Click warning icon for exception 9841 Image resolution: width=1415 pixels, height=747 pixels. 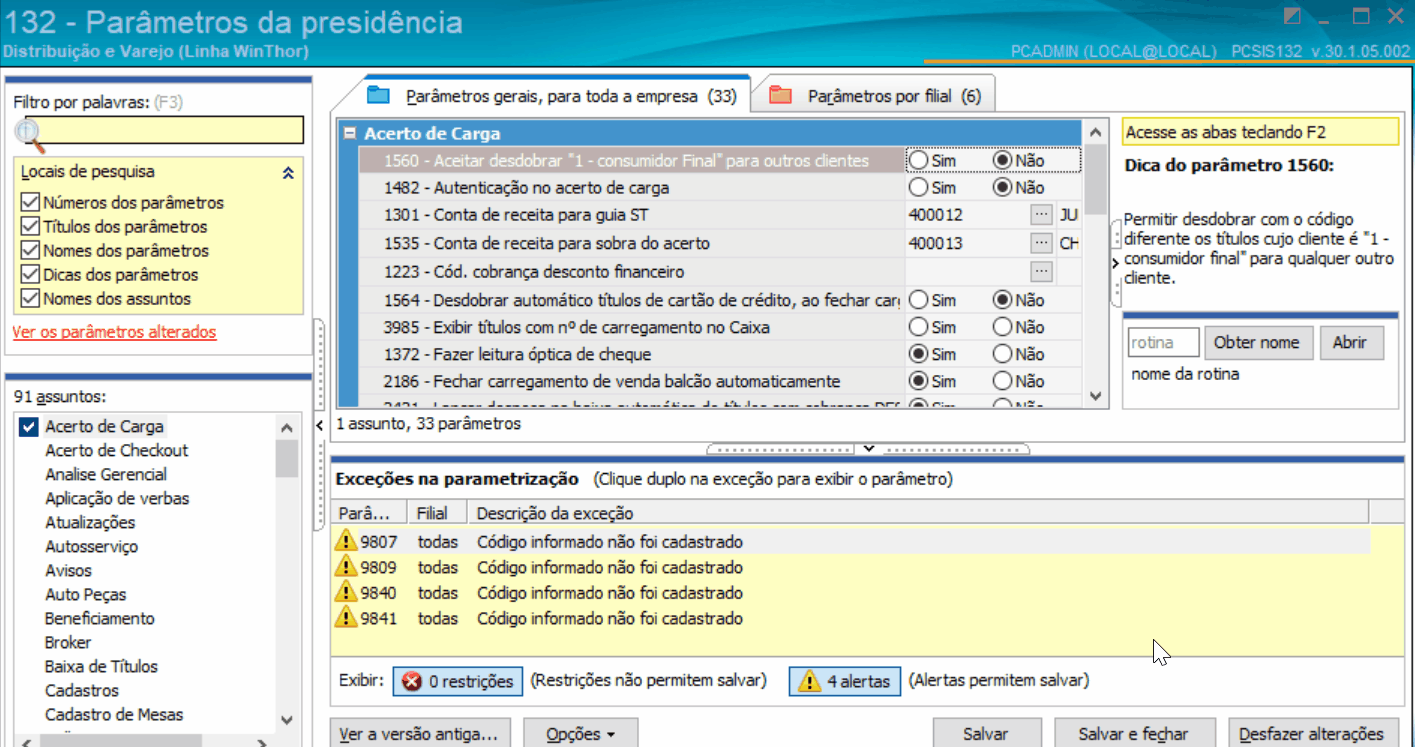346,618
